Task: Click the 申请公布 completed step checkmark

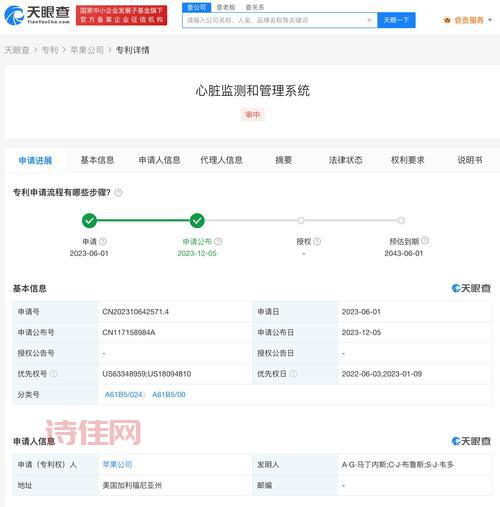Action: click(197, 221)
